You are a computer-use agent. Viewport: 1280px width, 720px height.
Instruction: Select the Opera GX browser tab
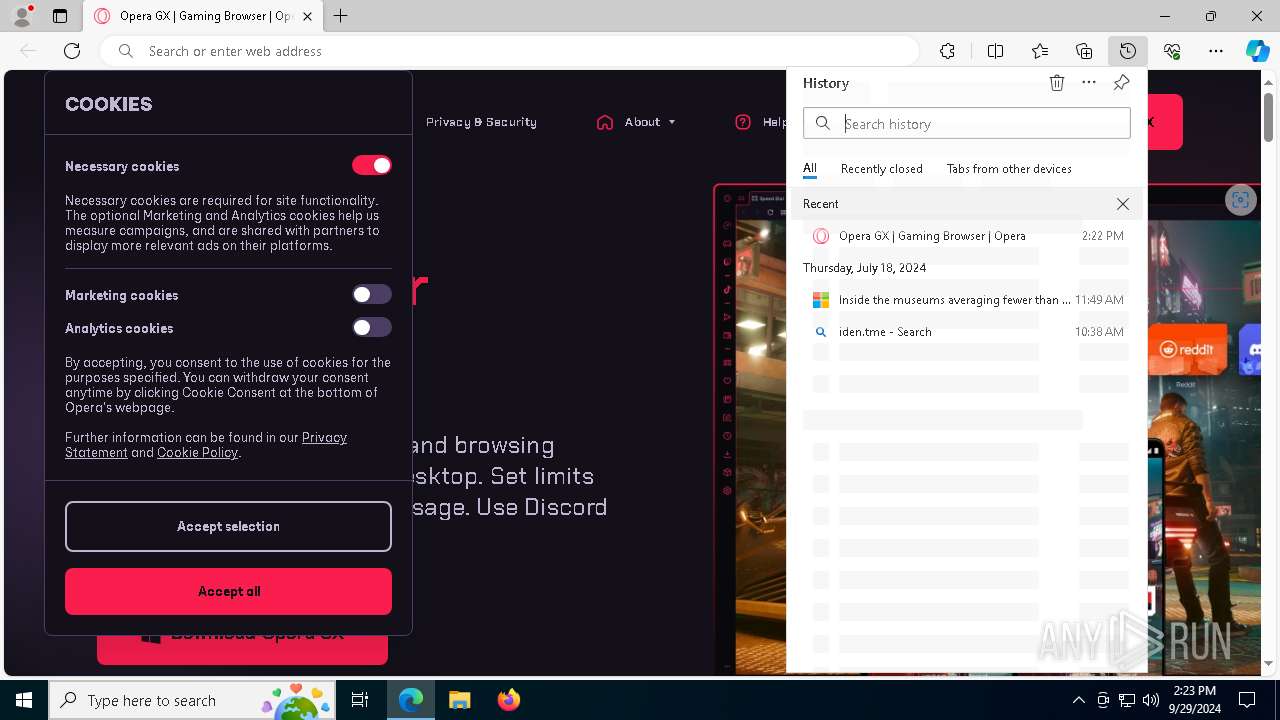[203, 16]
